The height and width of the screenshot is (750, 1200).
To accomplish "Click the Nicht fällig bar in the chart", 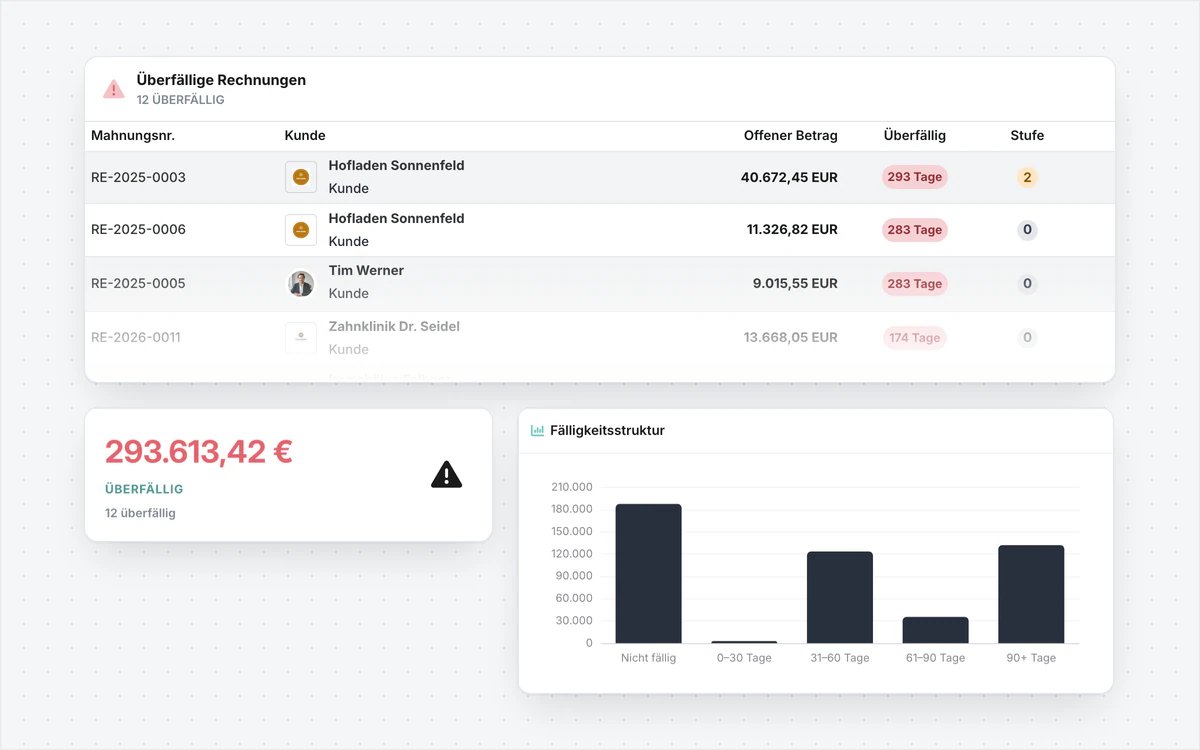I will pos(648,574).
